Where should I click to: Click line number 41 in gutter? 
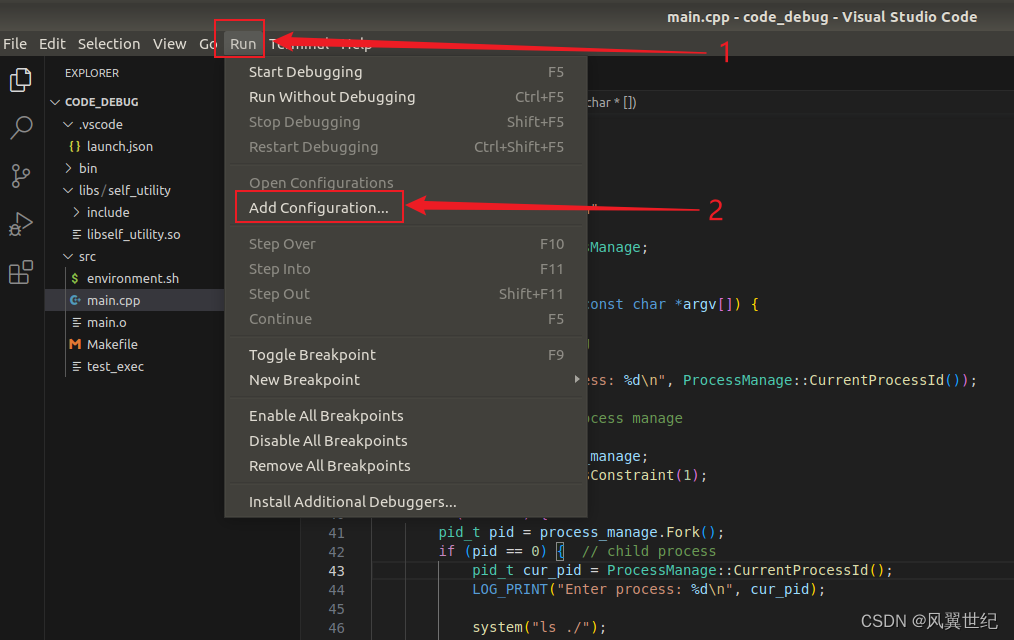pyautogui.click(x=336, y=533)
